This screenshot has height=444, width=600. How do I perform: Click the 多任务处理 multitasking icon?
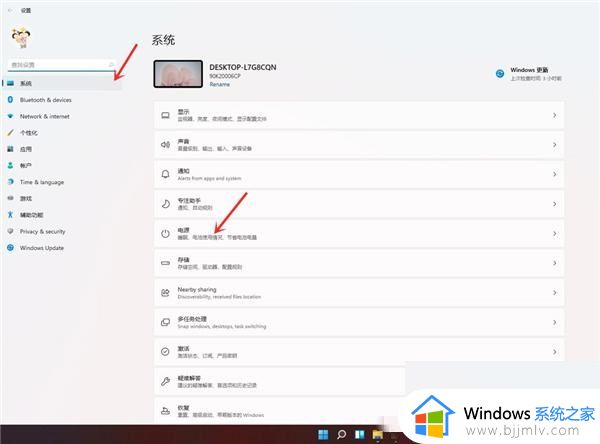coord(165,322)
